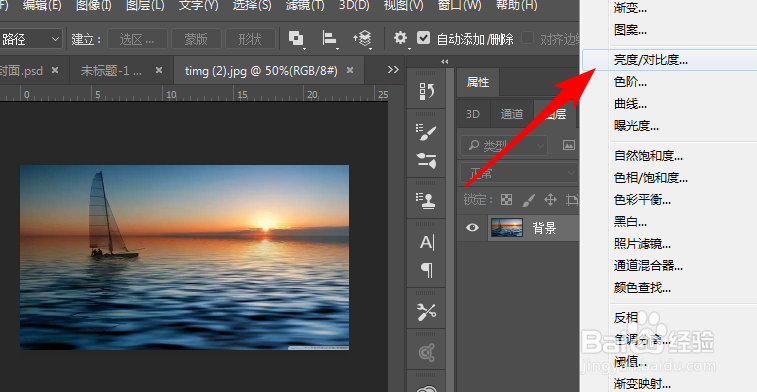Close the 未标题-1 document tab

[159, 70]
